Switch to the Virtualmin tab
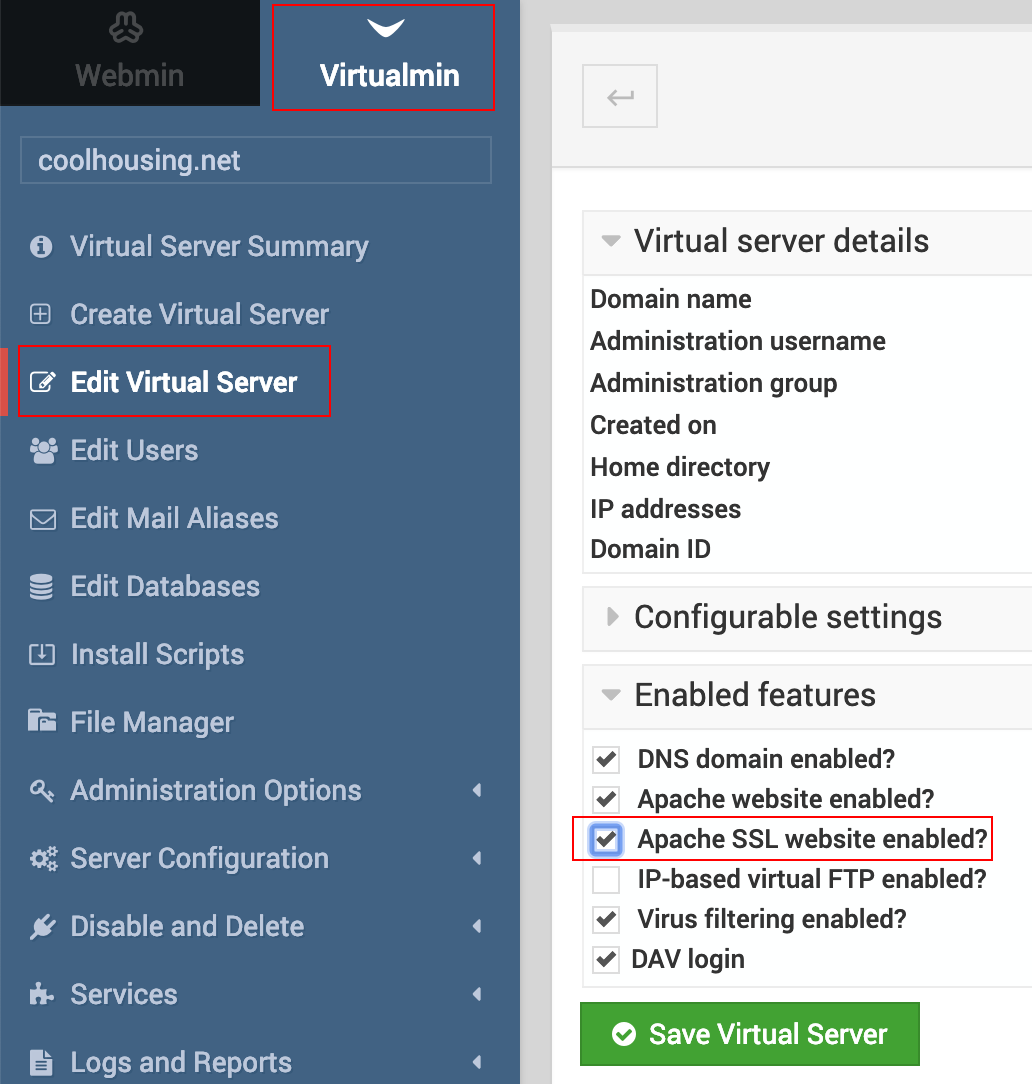 pyautogui.click(x=390, y=53)
